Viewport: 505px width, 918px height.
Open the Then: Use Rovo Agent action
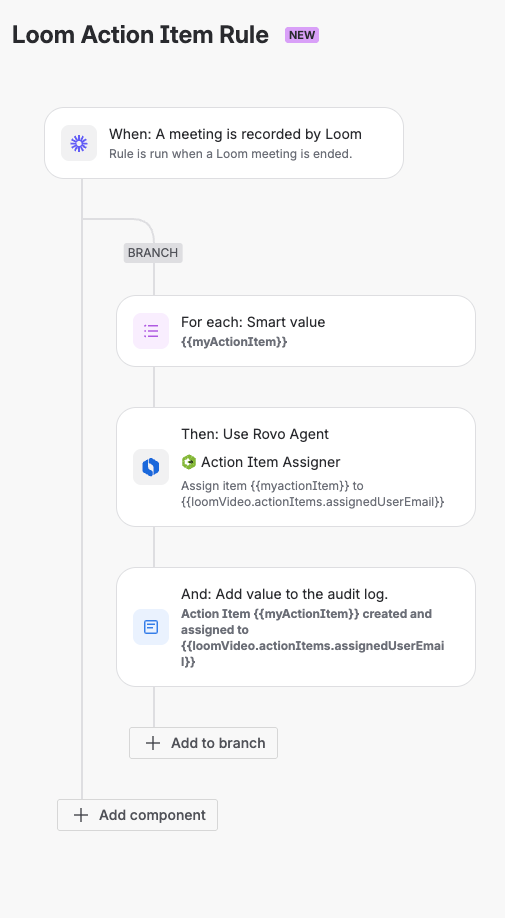pos(296,467)
